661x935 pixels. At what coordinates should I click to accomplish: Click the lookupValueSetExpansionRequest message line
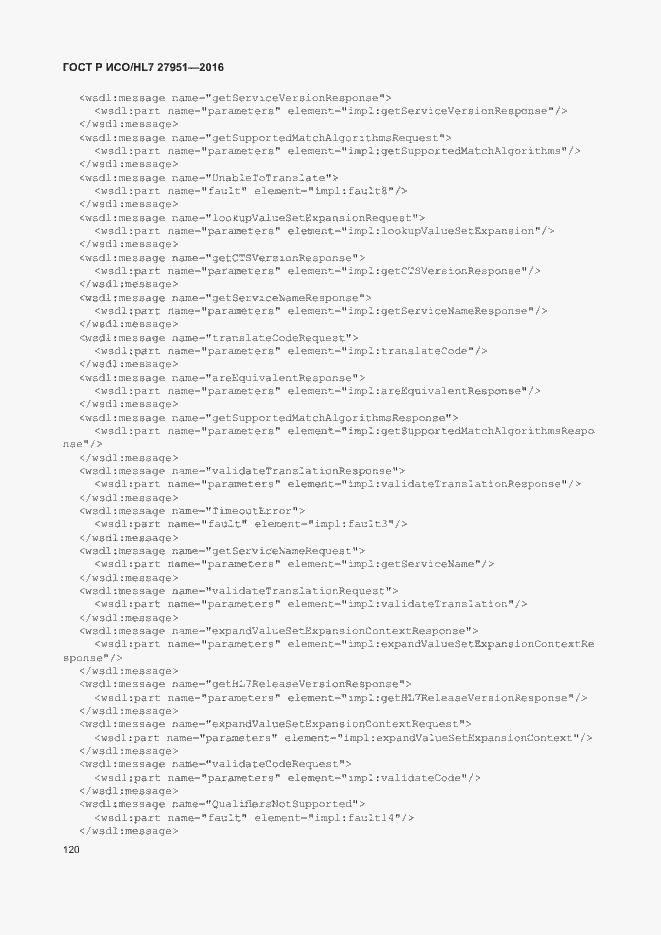[252, 218]
